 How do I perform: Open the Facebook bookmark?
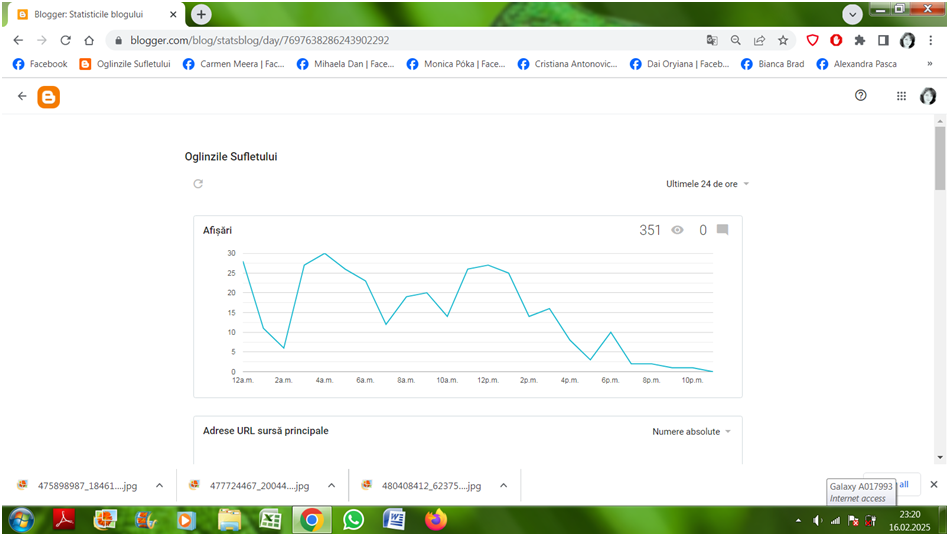click(x=40, y=64)
